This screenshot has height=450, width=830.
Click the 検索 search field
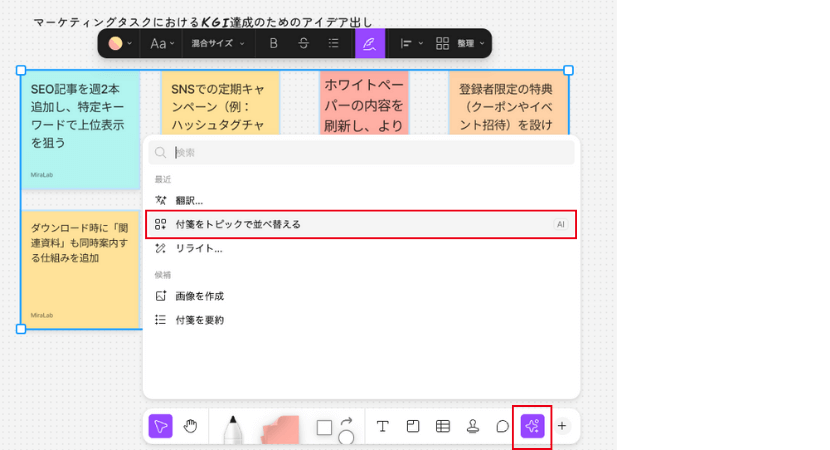(x=361, y=152)
